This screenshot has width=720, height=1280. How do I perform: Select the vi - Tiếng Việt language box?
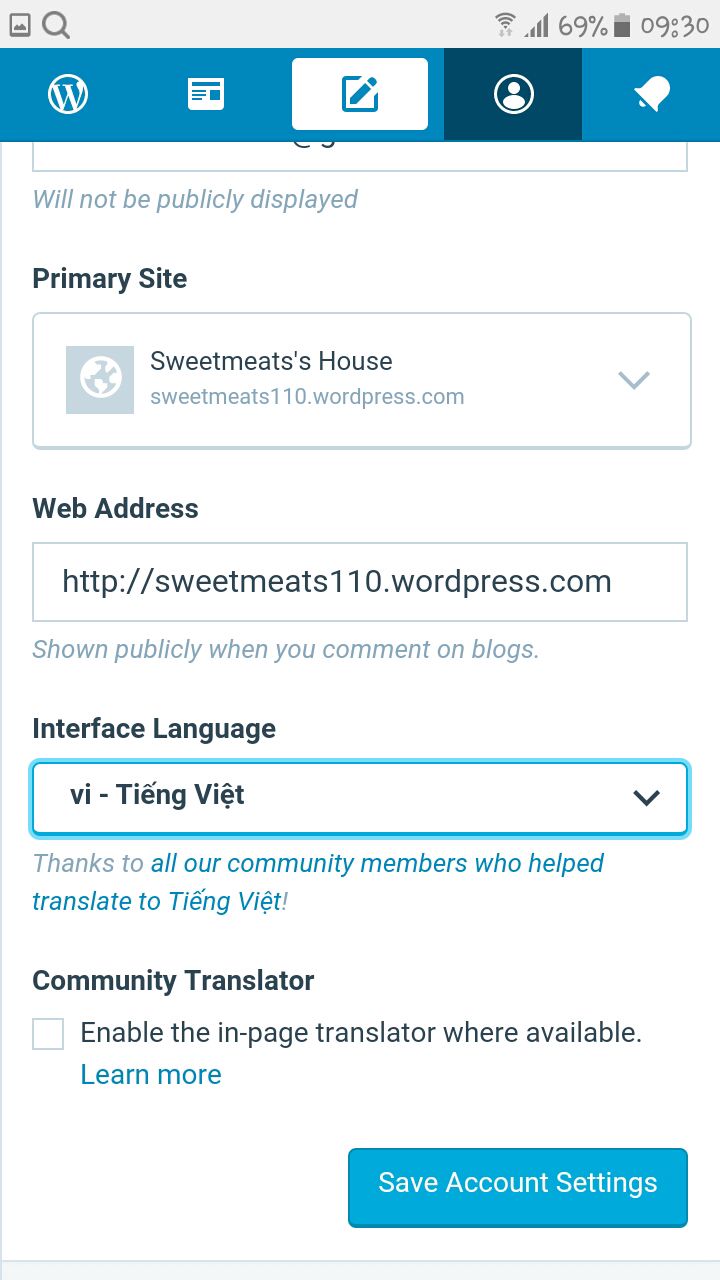coord(360,798)
